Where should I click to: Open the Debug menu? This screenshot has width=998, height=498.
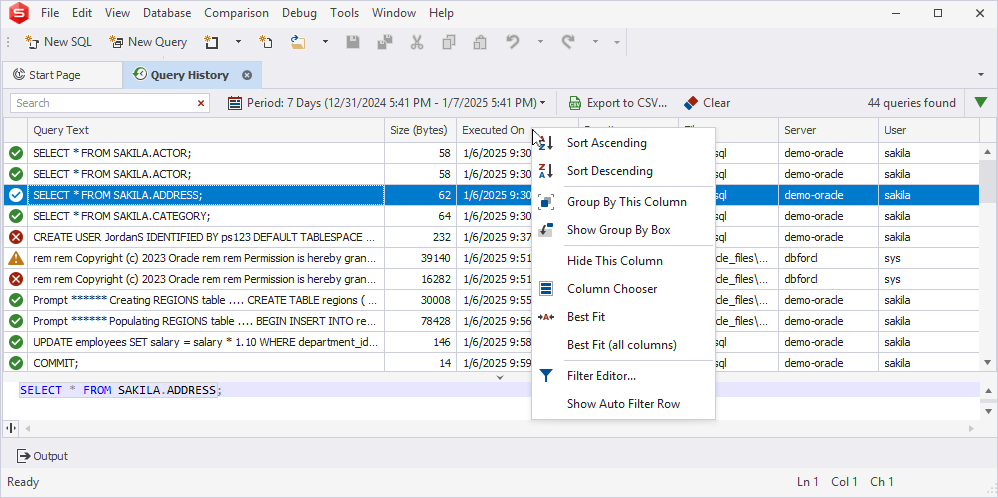[299, 13]
